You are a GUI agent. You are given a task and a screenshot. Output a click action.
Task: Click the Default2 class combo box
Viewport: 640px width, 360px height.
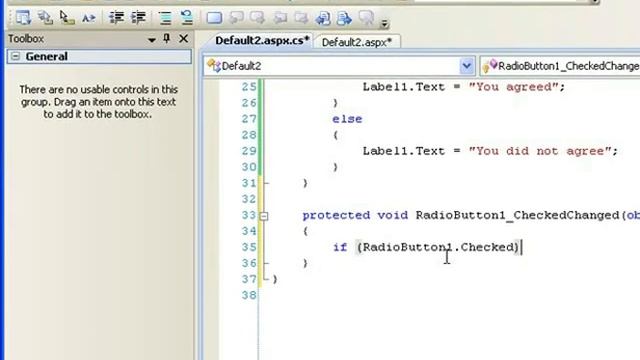[339, 66]
